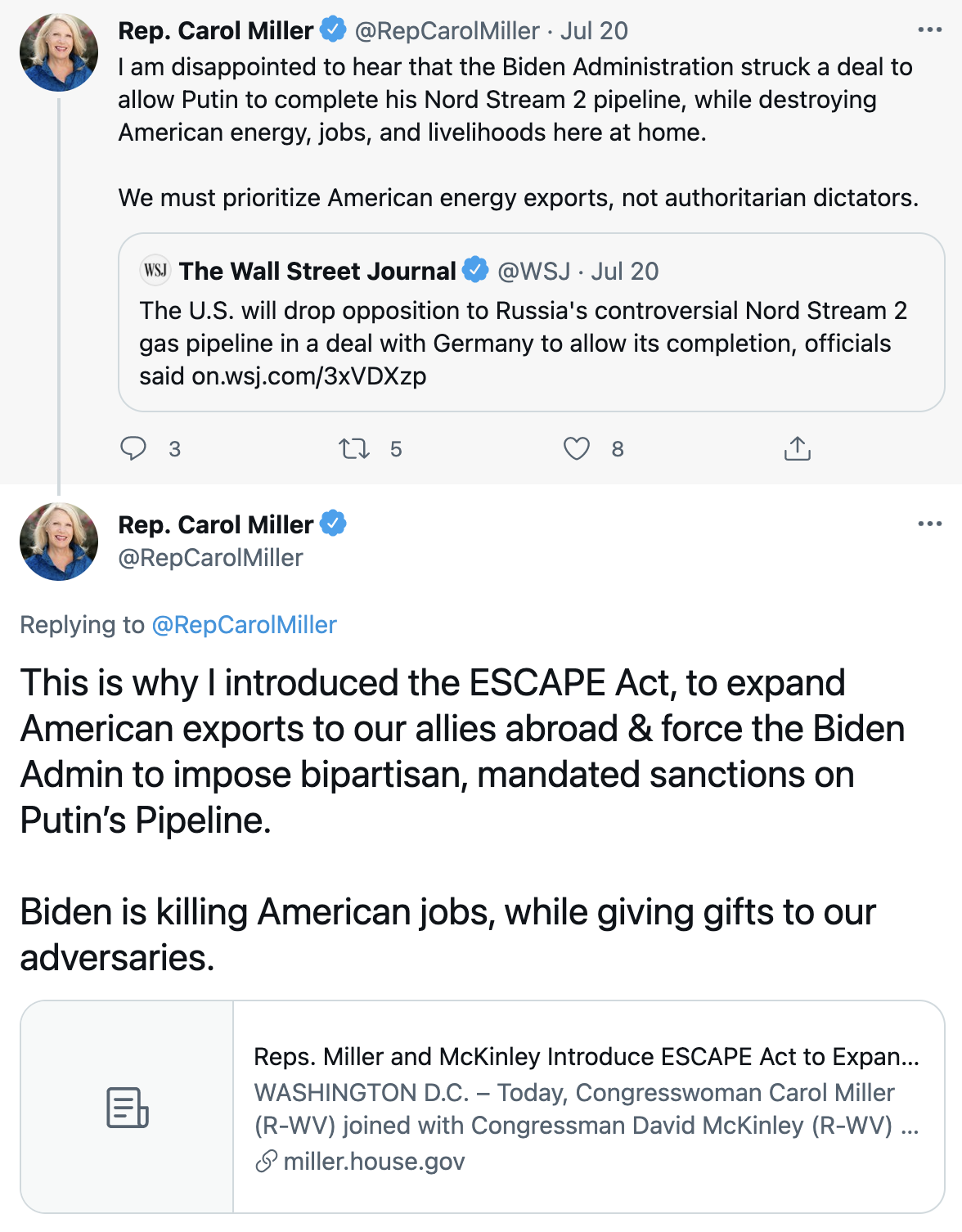Click the document icon in link card

point(128,1108)
